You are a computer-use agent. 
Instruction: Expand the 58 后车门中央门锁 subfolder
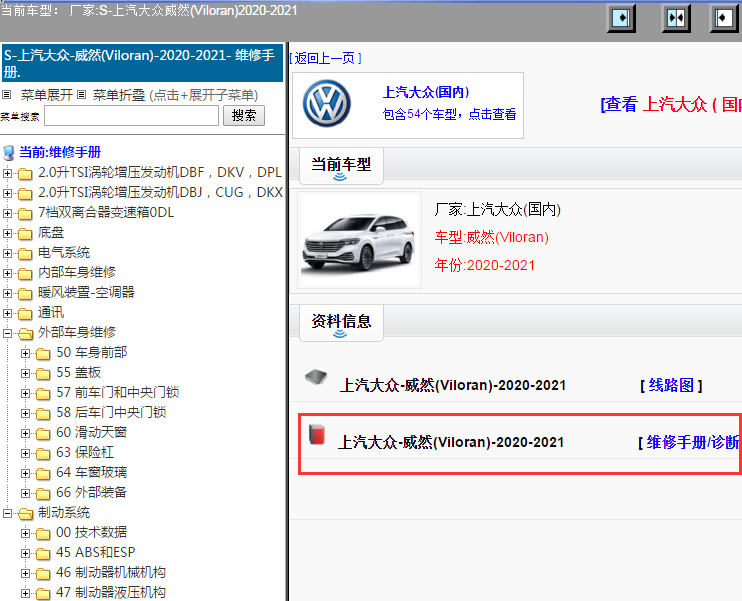[26, 413]
